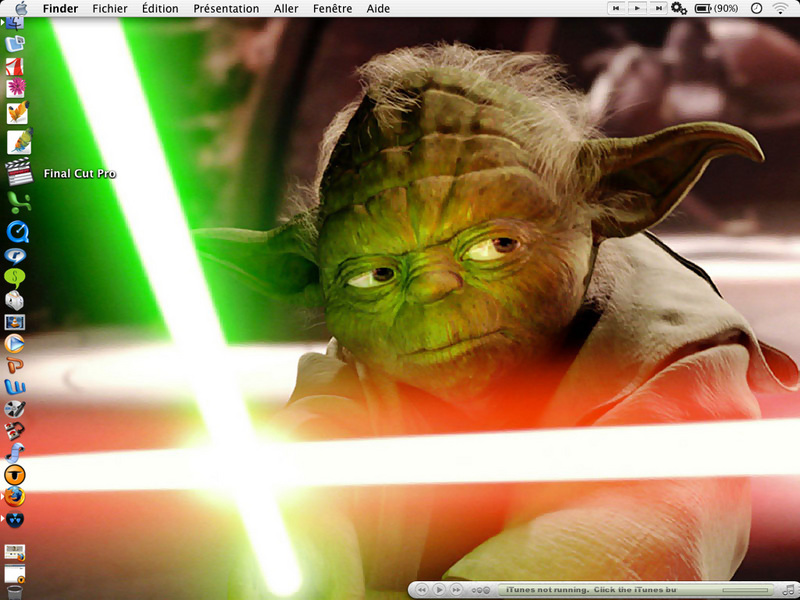The height and width of the screenshot is (600, 800).
Task: Open the Finder menu
Action: pos(60,9)
